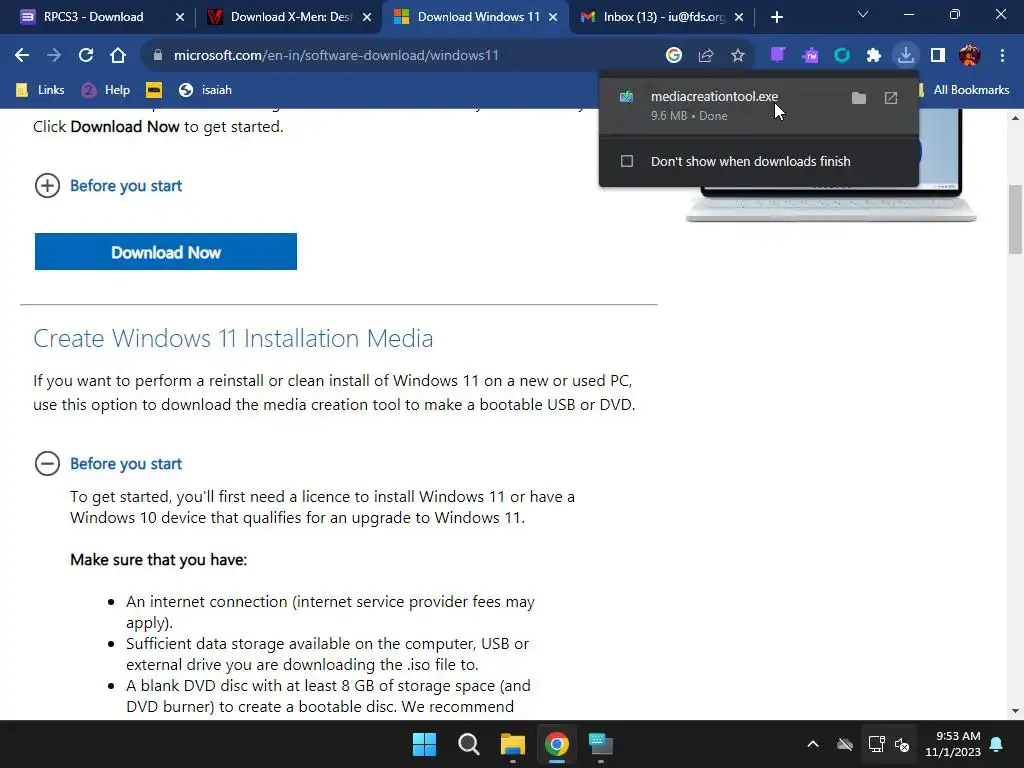
Task: Open network status tray icon
Action: (876, 744)
